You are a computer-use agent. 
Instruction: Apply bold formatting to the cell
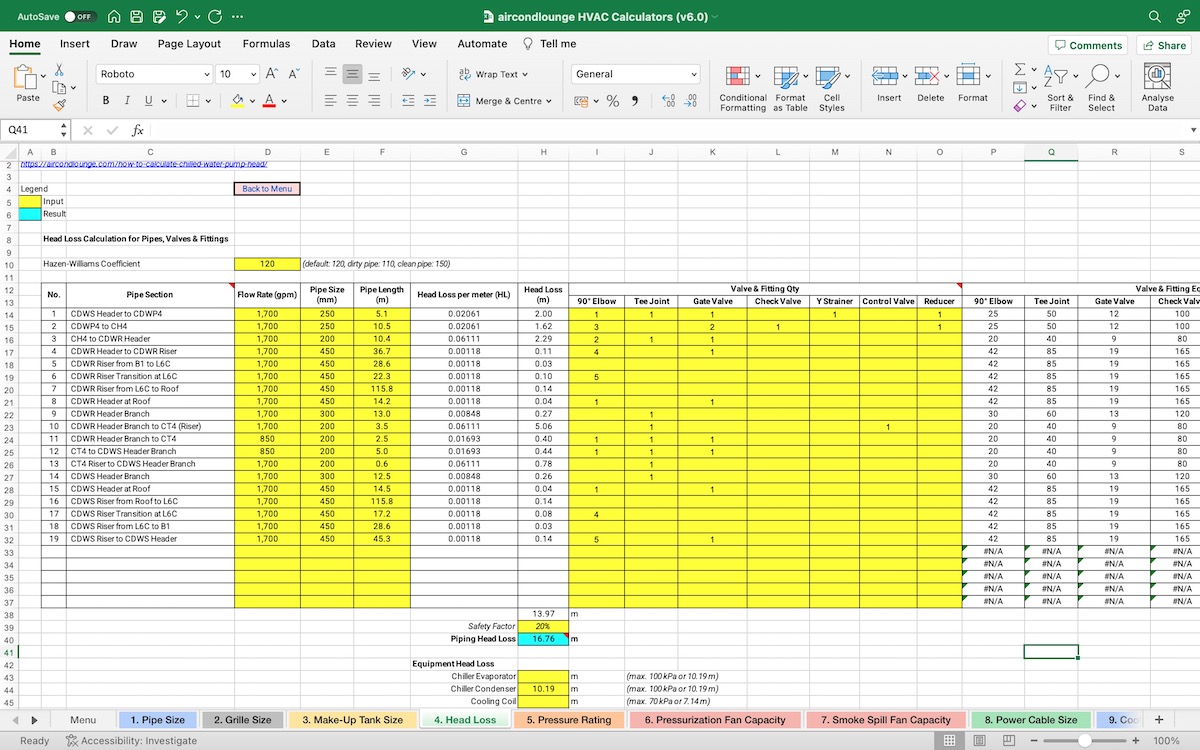(106, 100)
